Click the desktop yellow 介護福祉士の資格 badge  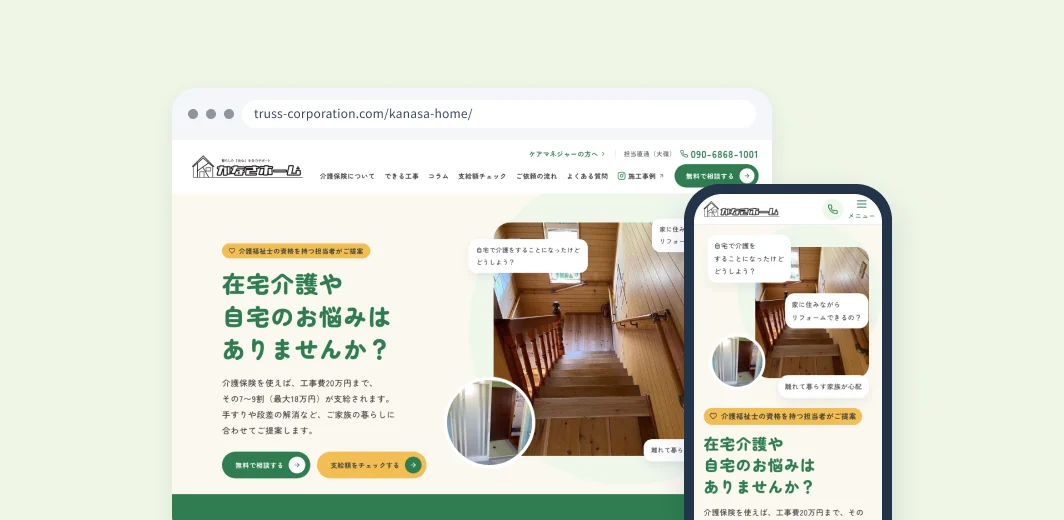pyautogui.click(x=296, y=251)
